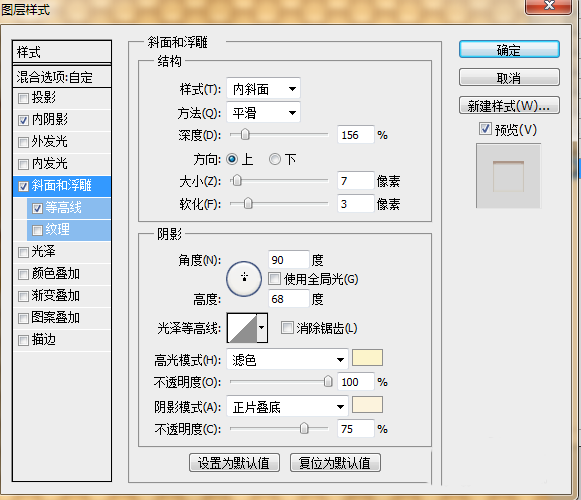Click the style preview thumbnail
The image size is (581, 500).
508,176
